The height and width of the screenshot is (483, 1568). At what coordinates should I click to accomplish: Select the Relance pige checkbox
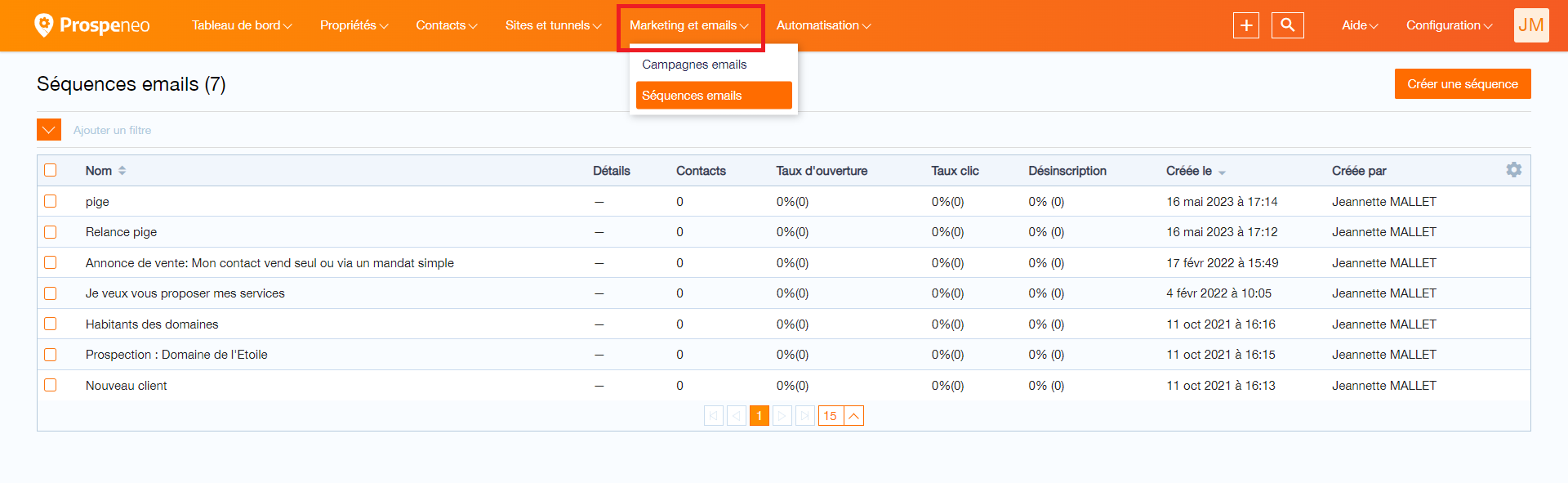(x=51, y=232)
